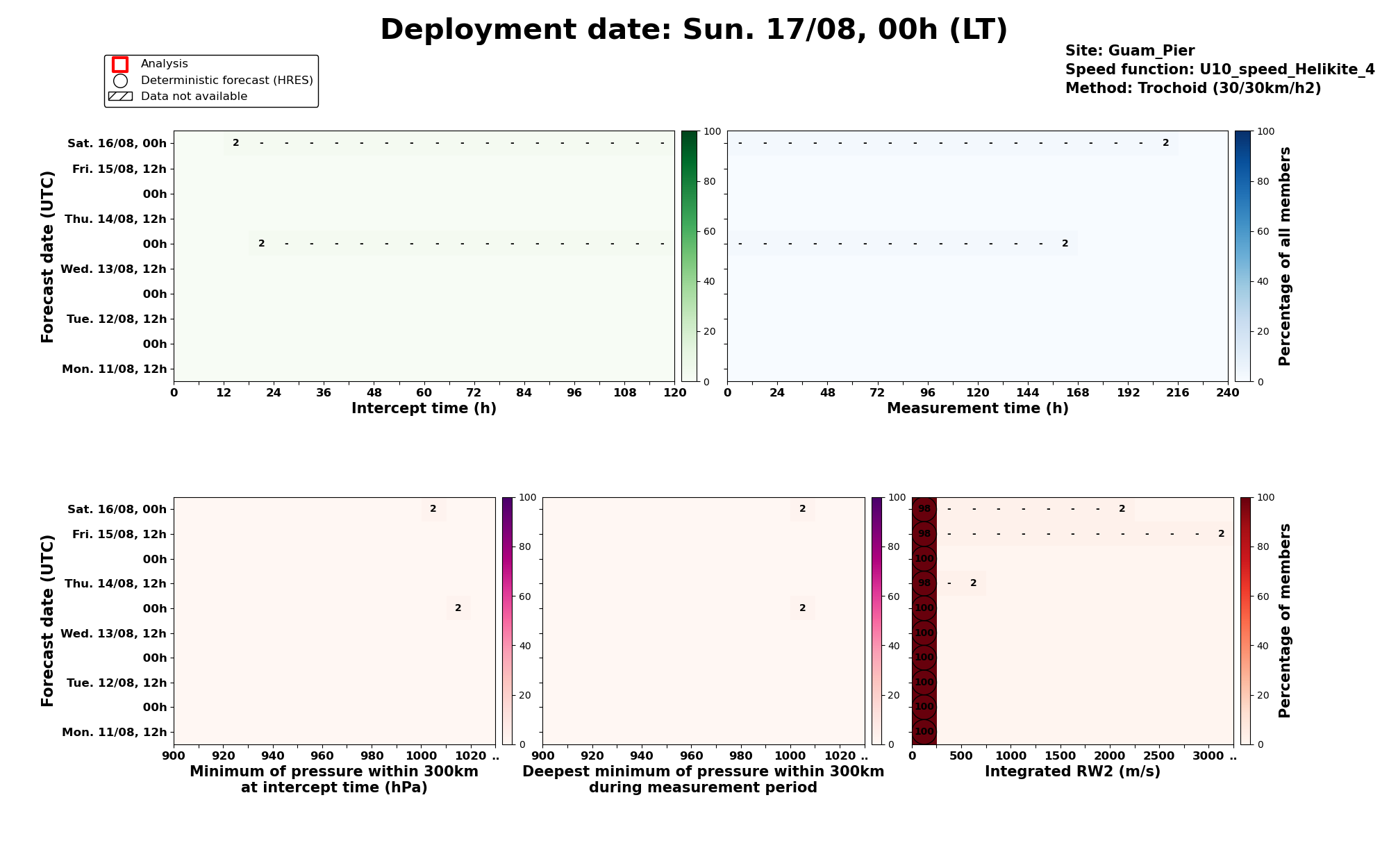
Task: Click the green intercept time colorbar
Action: 689,256
